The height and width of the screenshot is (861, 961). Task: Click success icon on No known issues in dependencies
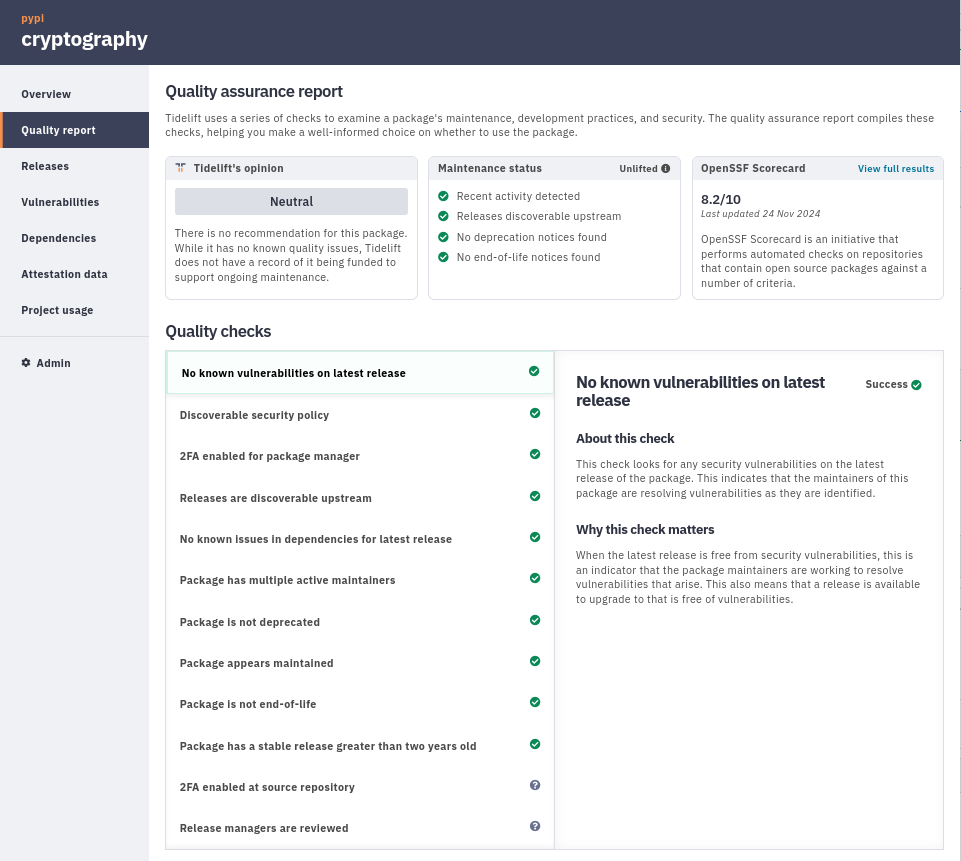(x=535, y=537)
